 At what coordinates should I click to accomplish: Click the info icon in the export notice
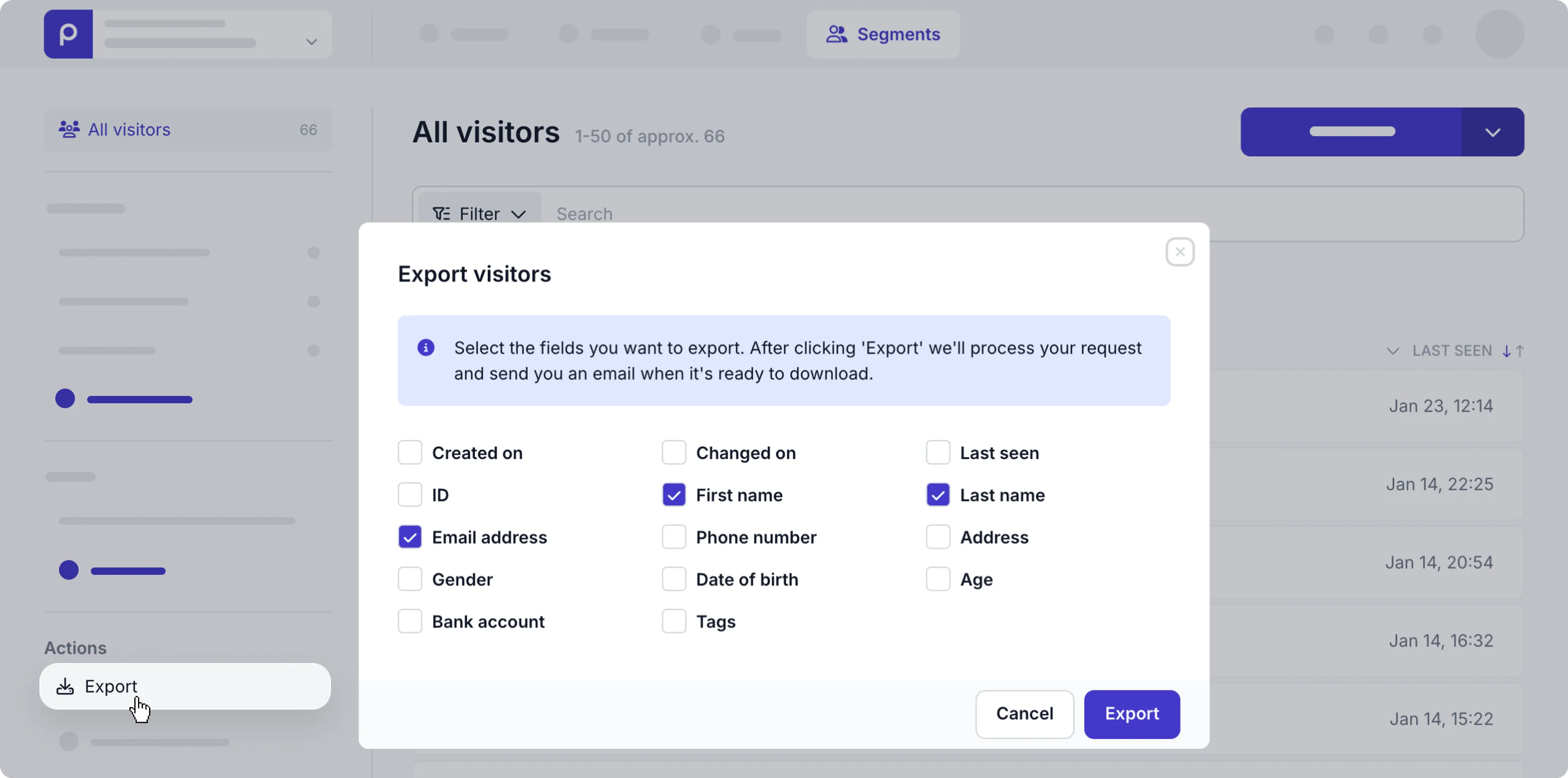point(425,347)
